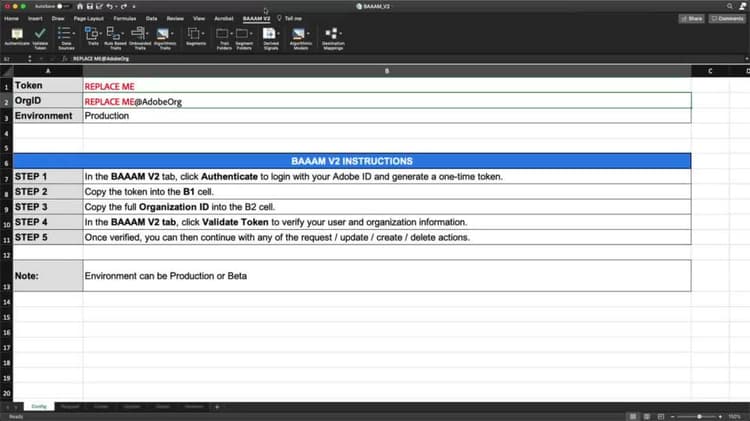
Task: Click the Undo arrow icon
Action: pyautogui.click(x=110, y=6)
